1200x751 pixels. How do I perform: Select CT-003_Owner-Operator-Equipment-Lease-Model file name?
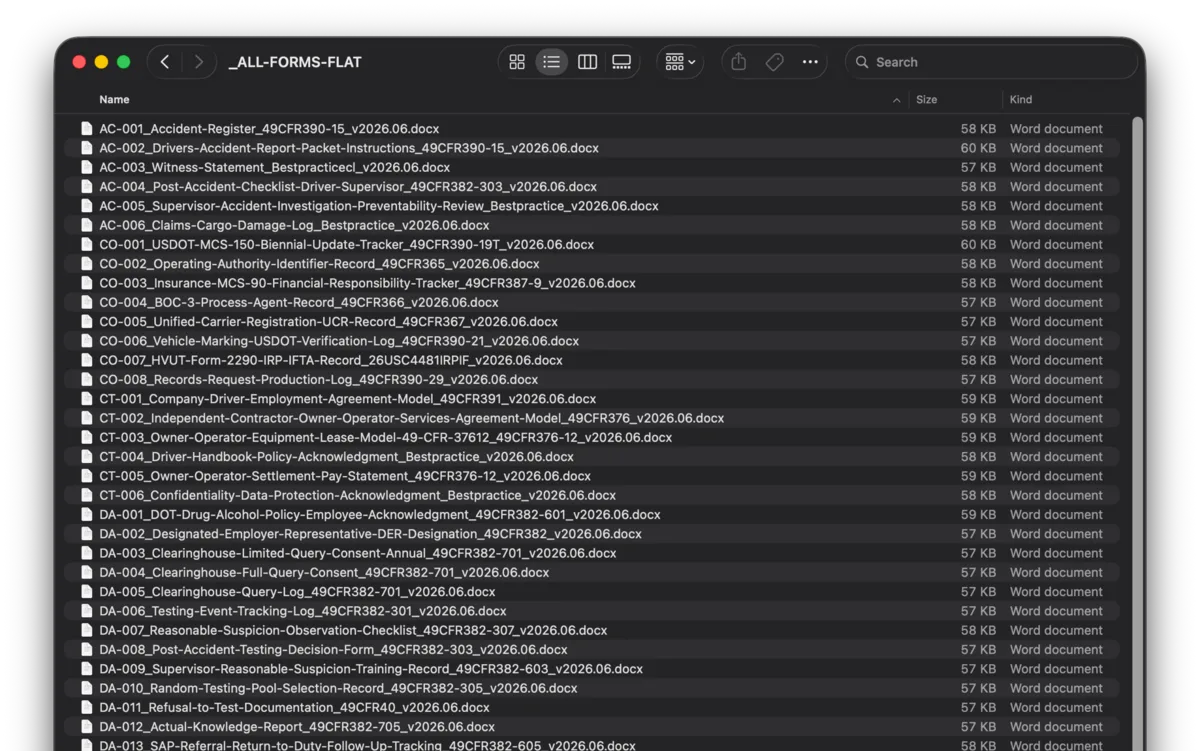click(386, 438)
